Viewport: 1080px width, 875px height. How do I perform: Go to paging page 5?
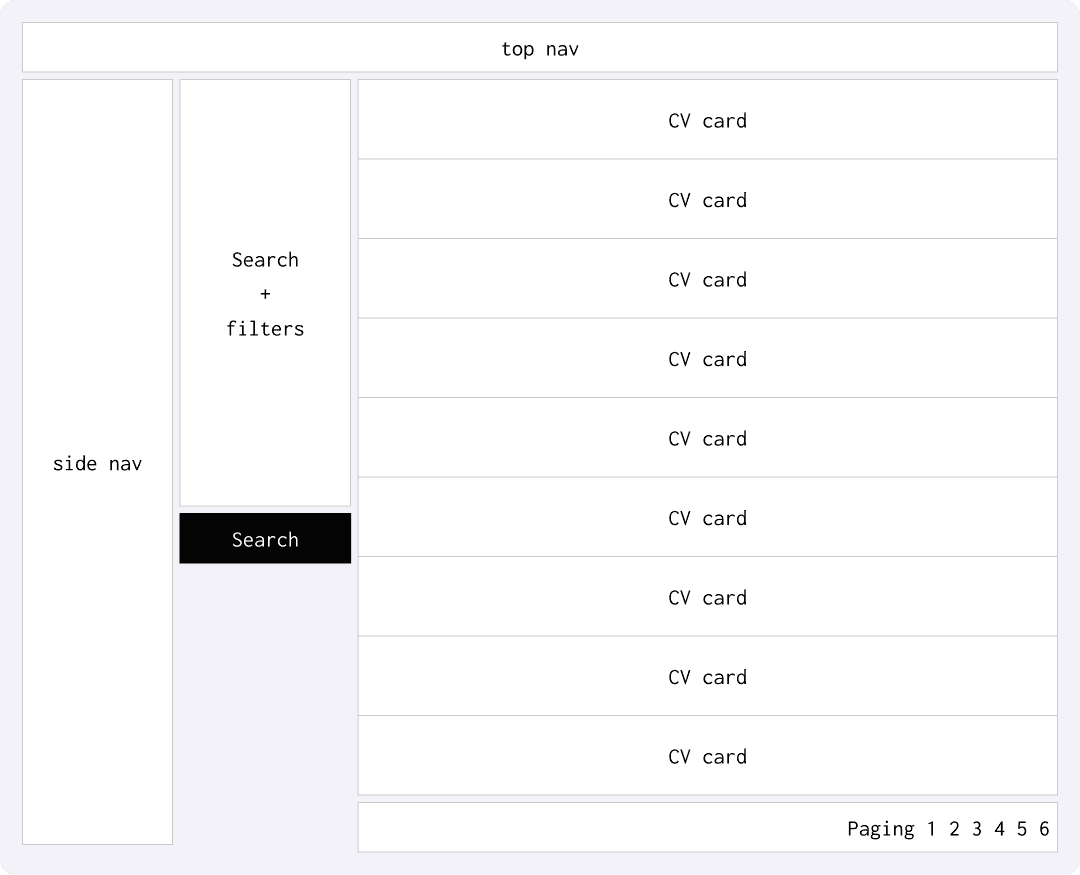click(1022, 828)
